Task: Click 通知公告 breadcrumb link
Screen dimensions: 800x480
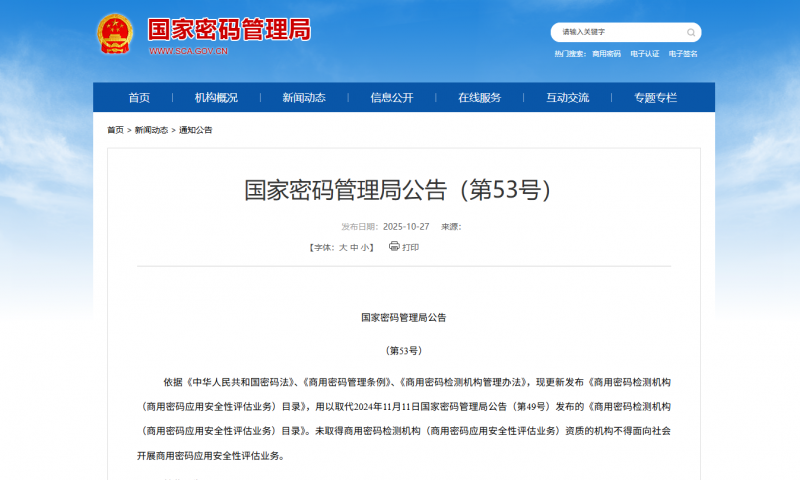Action: point(196,130)
